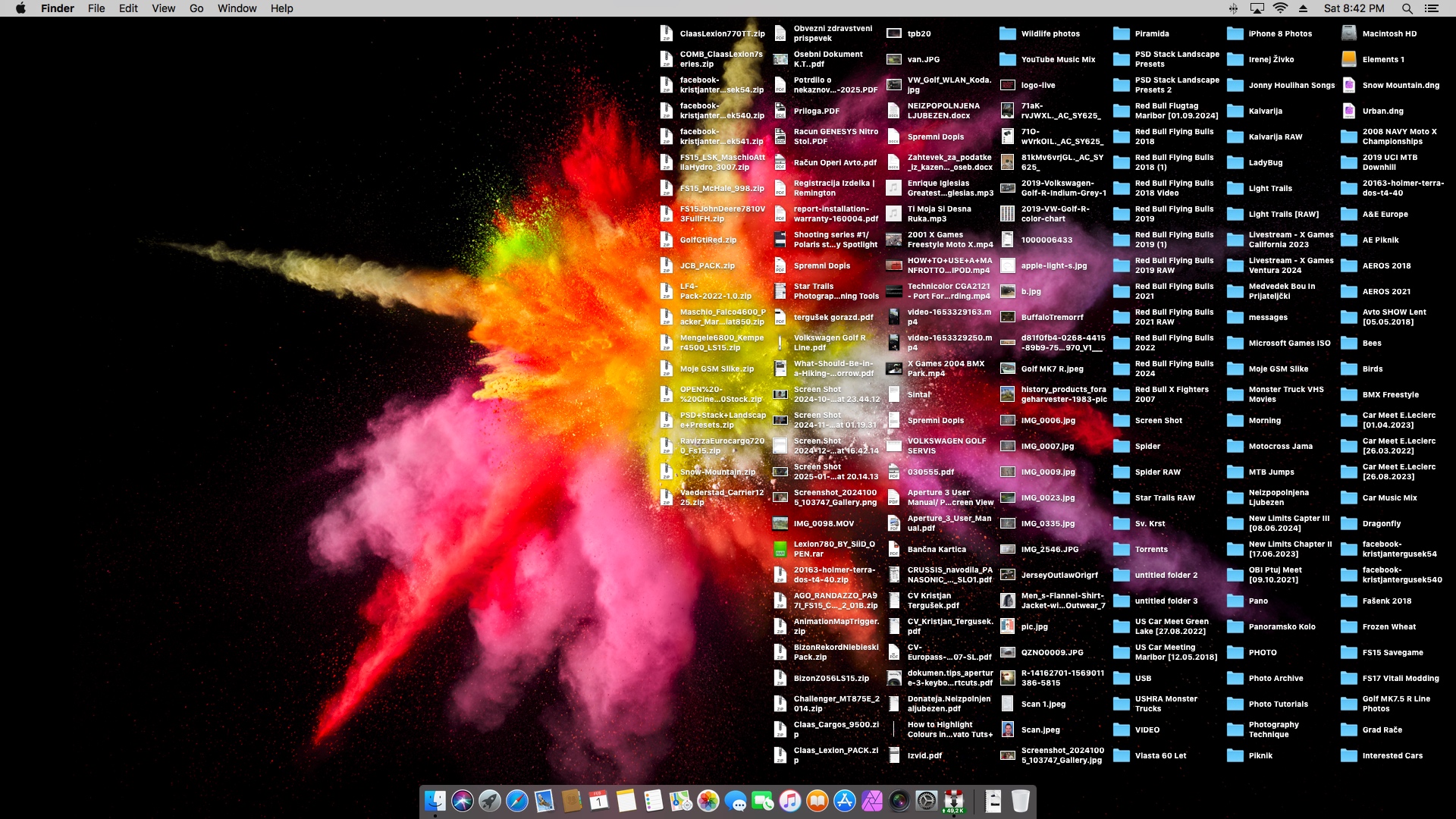Open iTunes from the Dock
1456x819 pixels.
point(789,802)
